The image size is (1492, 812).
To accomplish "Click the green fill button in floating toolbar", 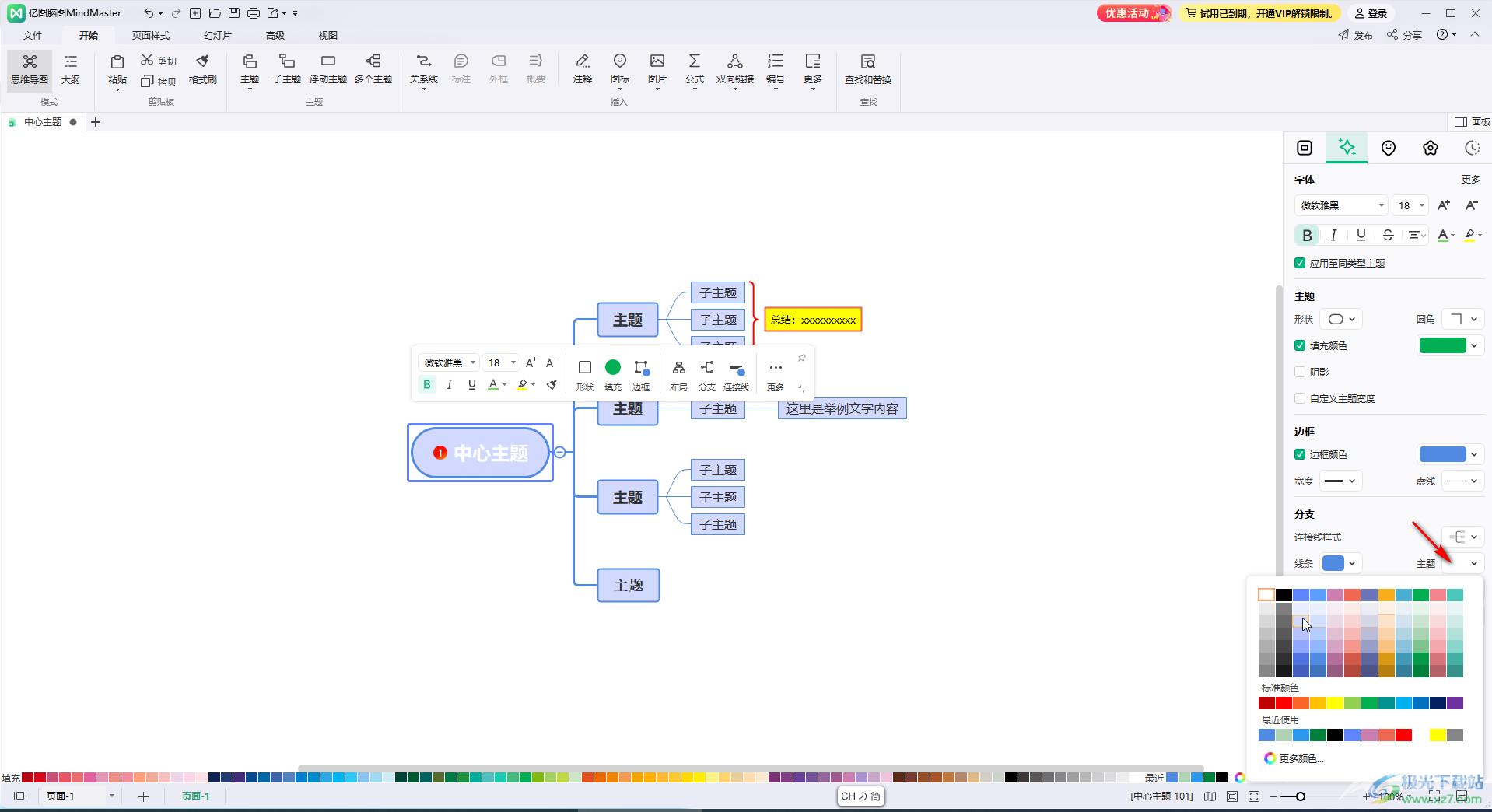I will pyautogui.click(x=613, y=375).
